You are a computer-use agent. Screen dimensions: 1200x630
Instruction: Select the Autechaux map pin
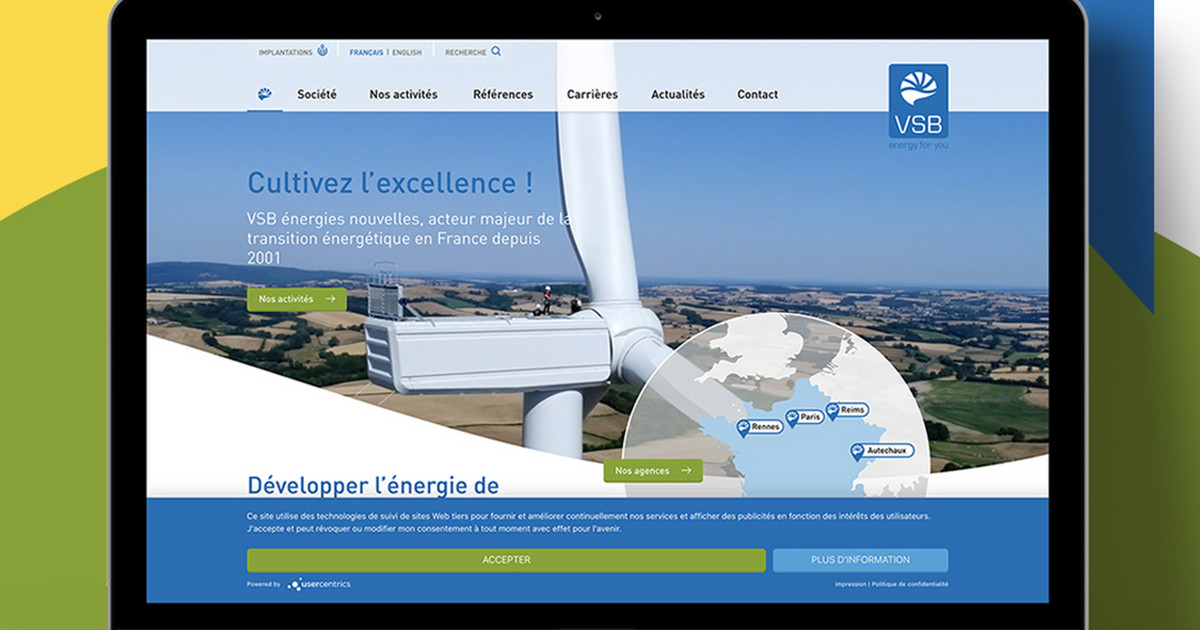tap(857, 451)
